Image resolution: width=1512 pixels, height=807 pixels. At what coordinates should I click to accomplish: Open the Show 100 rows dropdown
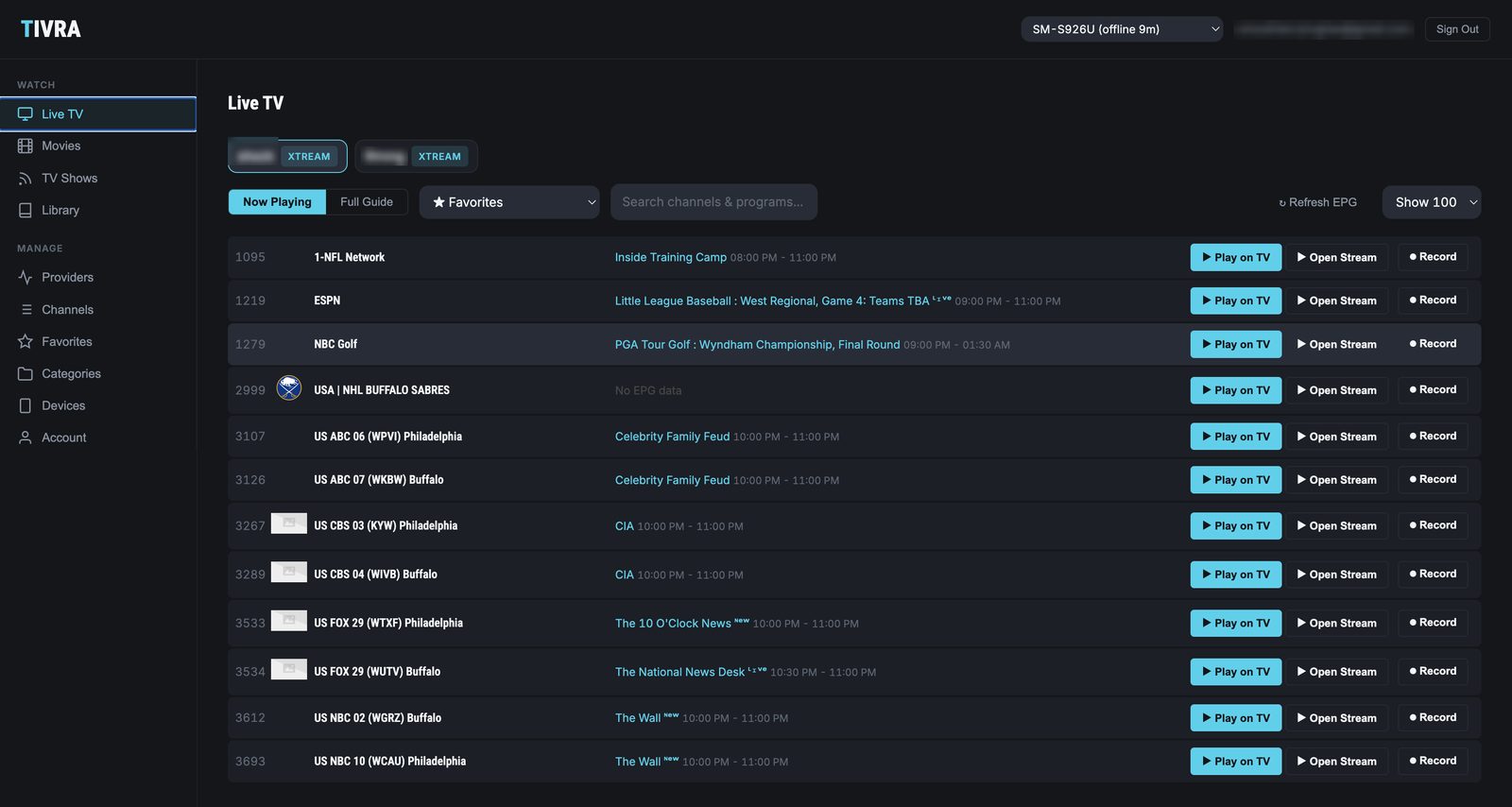(1432, 202)
